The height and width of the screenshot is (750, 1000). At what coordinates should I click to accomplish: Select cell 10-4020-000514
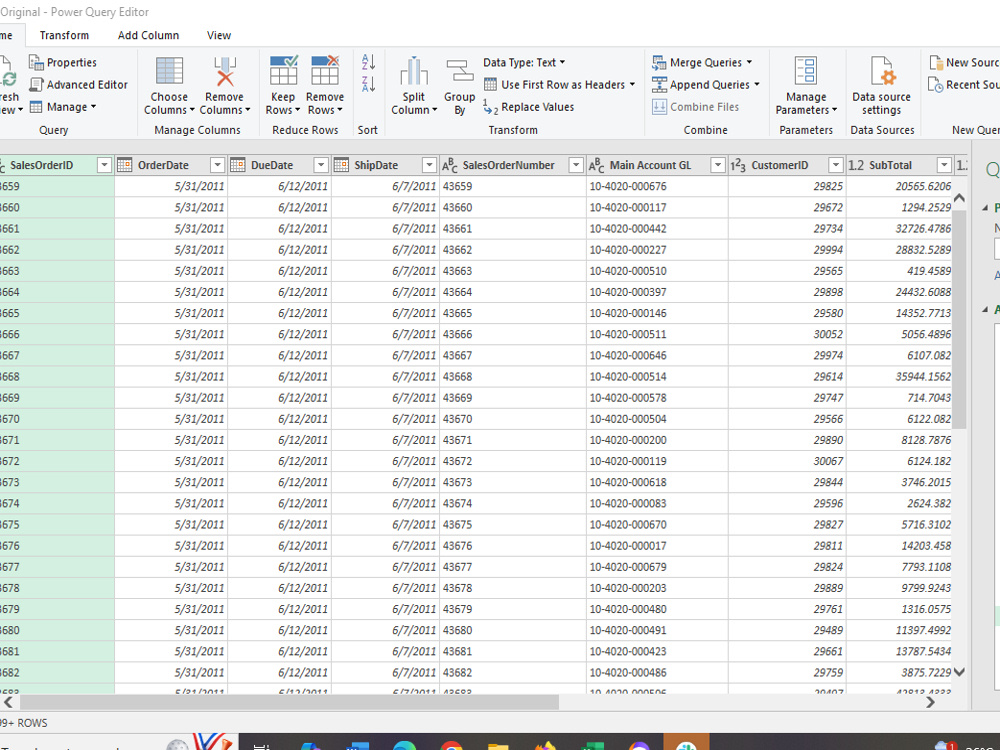click(x=657, y=376)
